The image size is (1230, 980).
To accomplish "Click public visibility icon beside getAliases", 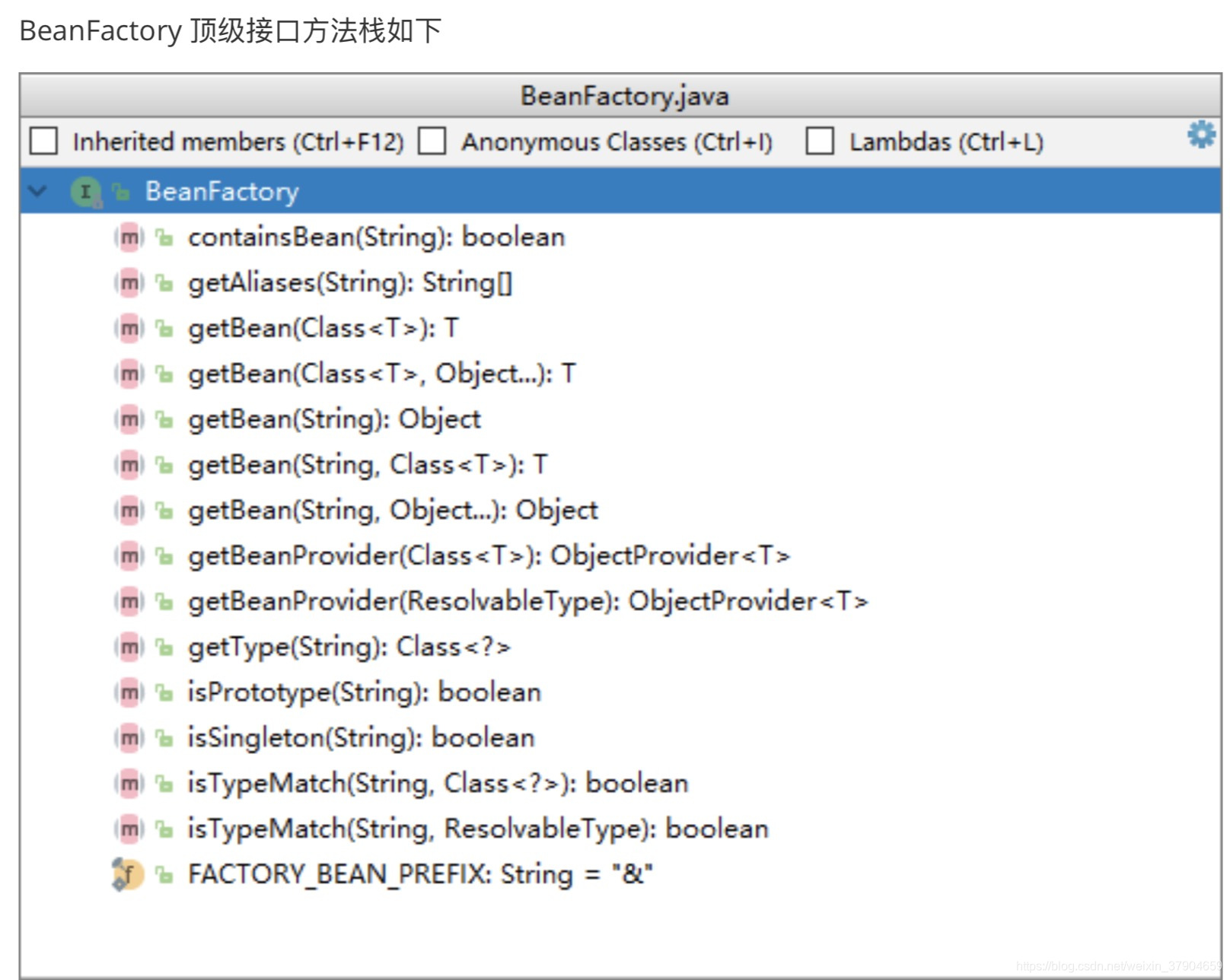I will tap(164, 284).
